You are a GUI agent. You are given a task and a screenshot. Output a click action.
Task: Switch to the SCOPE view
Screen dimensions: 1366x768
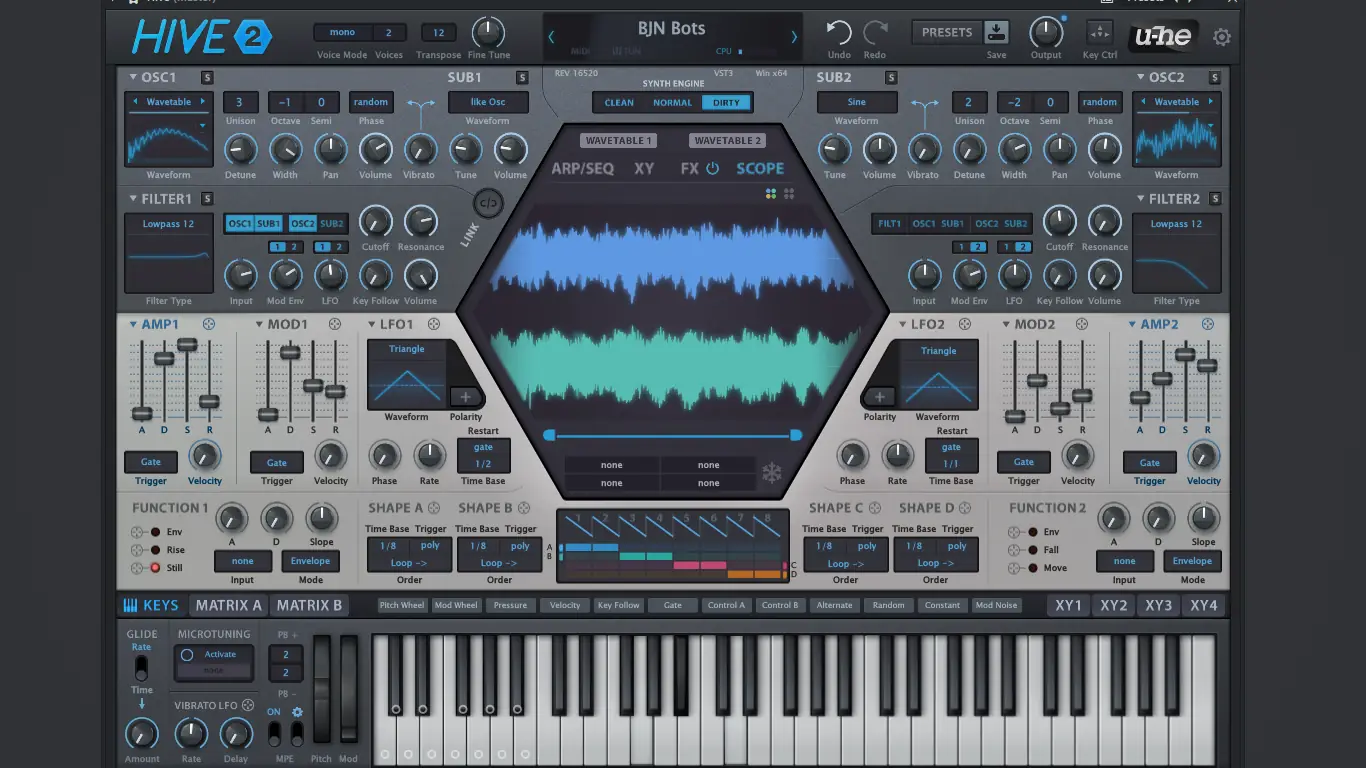point(760,168)
